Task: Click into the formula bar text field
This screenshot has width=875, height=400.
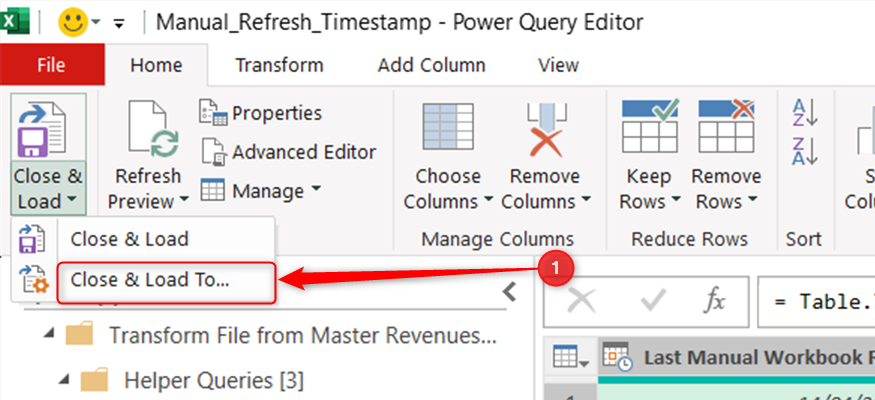Action: (816, 302)
